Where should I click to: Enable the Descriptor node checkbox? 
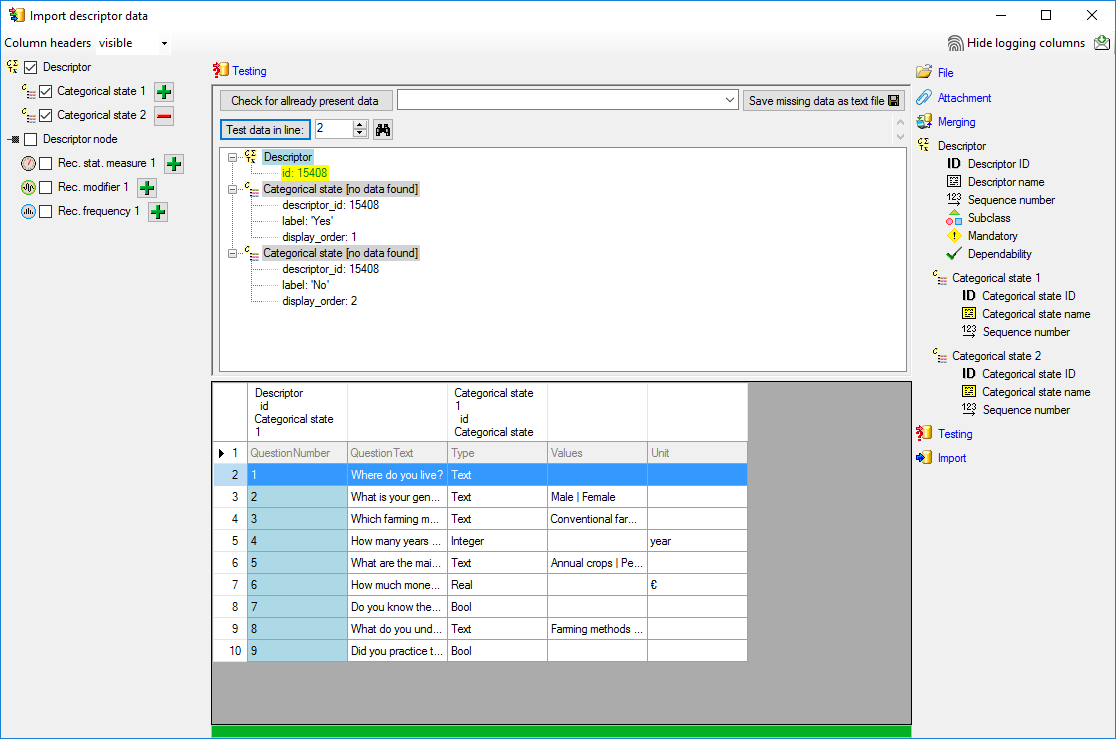(x=31, y=140)
